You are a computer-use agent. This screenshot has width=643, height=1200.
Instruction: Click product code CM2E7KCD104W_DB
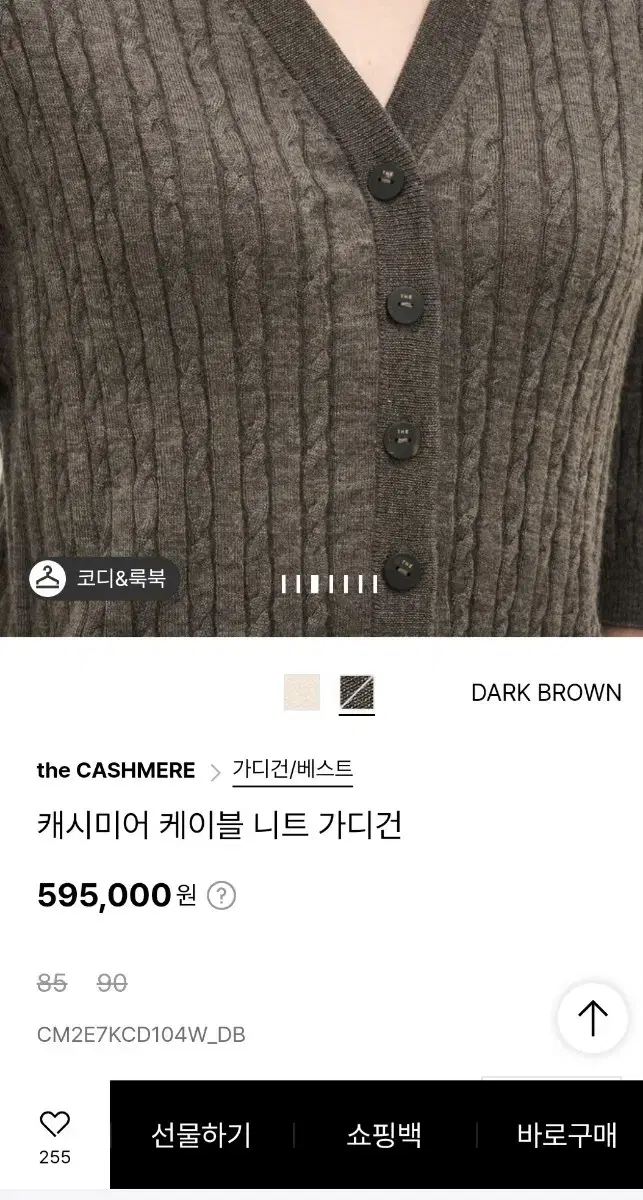click(x=141, y=1034)
